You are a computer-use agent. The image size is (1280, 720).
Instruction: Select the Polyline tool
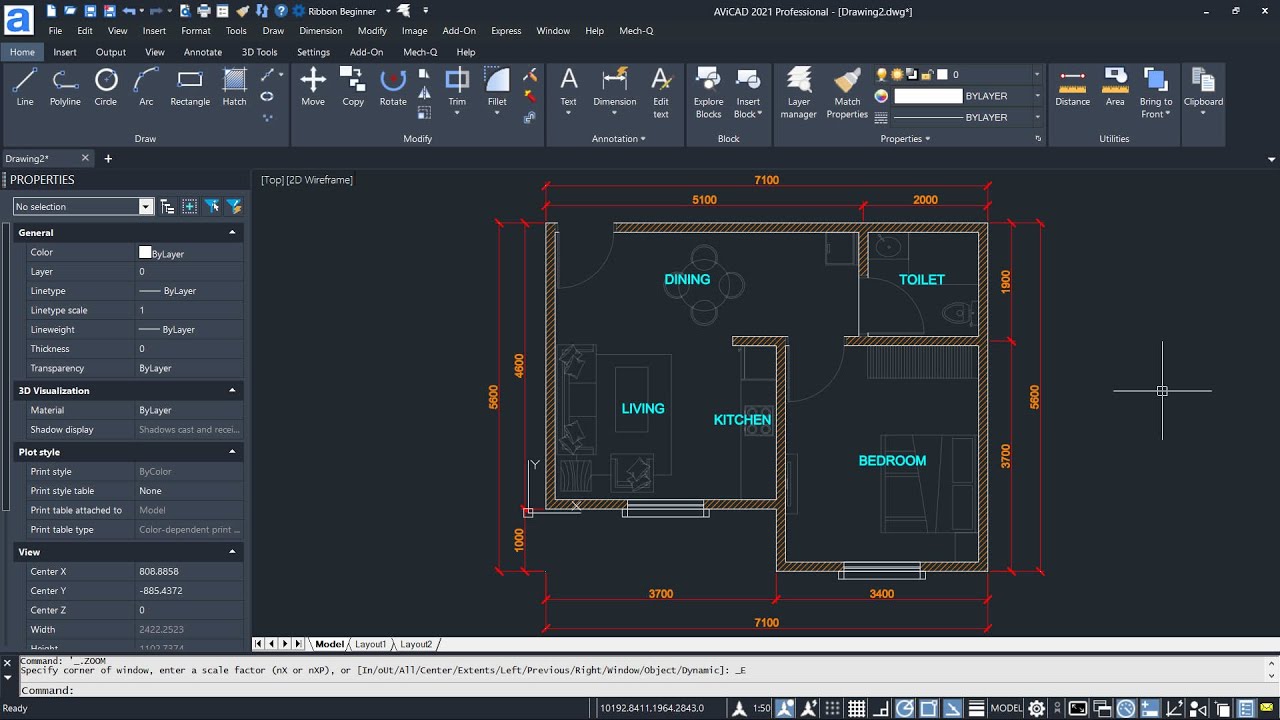point(65,87)
